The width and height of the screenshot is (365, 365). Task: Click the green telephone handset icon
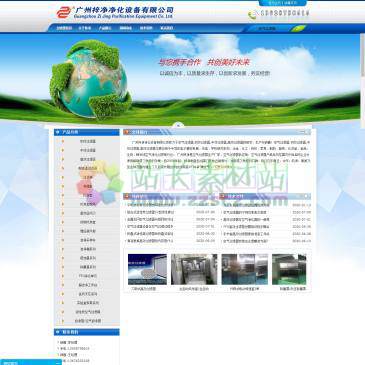(252, 15)
